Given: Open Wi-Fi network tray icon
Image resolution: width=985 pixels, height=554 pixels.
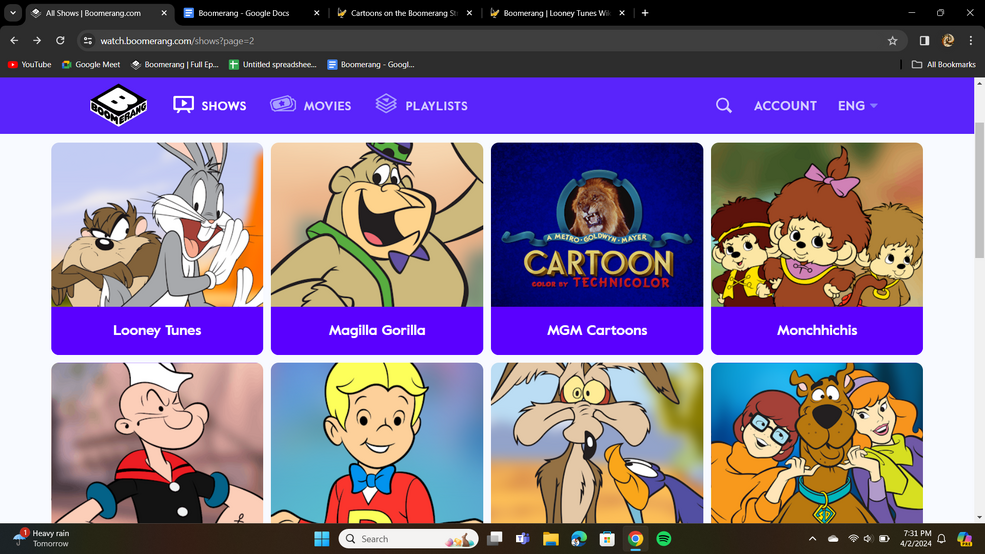Looking at the screenshot, I should [x=853, y=539].
